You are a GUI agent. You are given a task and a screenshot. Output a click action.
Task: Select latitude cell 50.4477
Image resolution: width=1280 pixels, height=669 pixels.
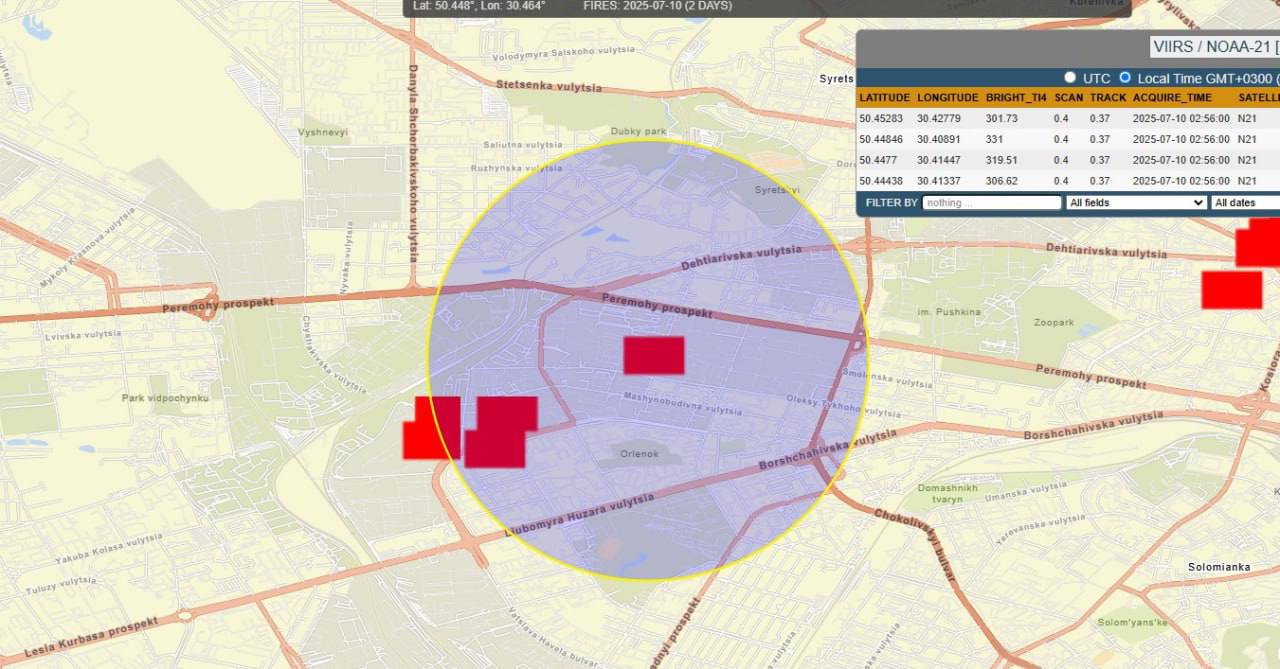[876, 160]
